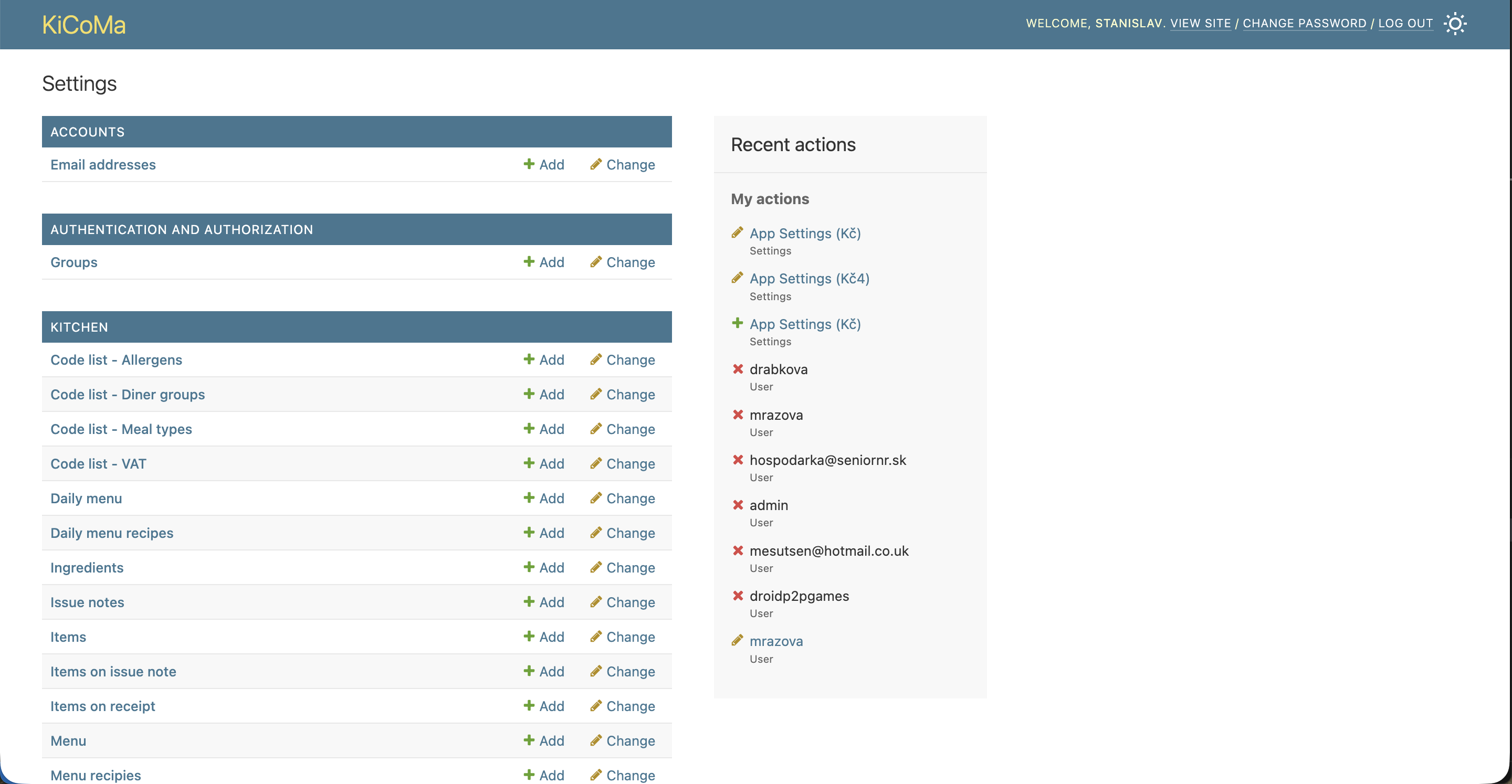Open the mrazova changed user recent action
This screenshot has width=1512, height=784.
point(775,641)
